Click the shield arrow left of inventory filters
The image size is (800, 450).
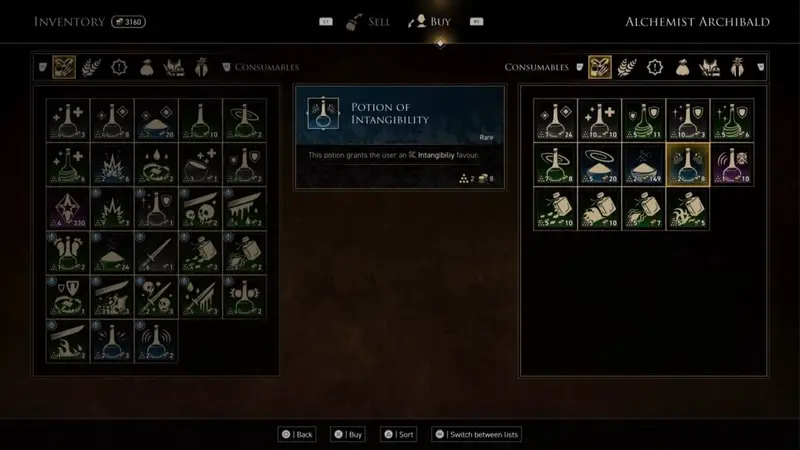[43, 67]
